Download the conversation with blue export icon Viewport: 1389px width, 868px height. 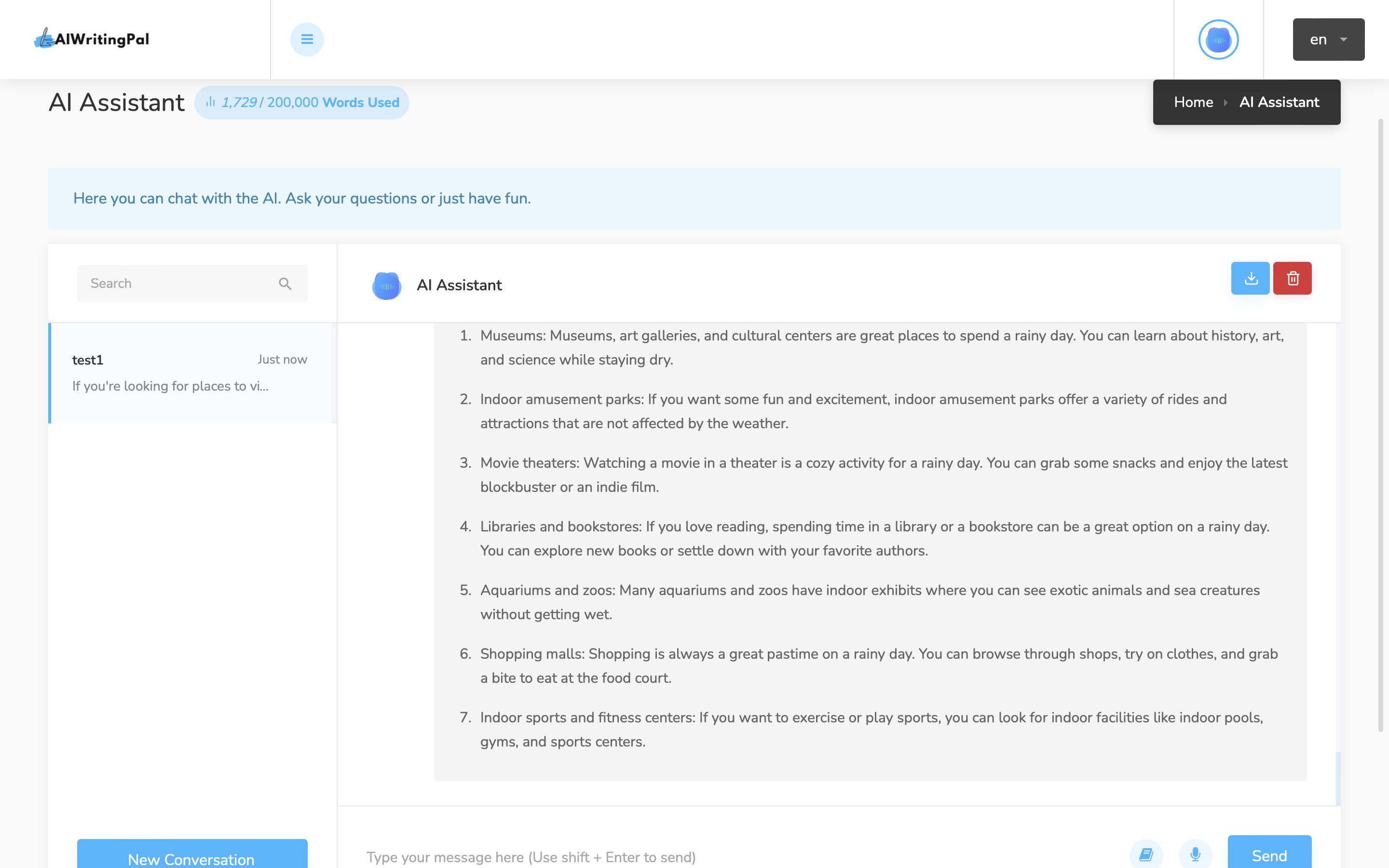click(1250, 278)
